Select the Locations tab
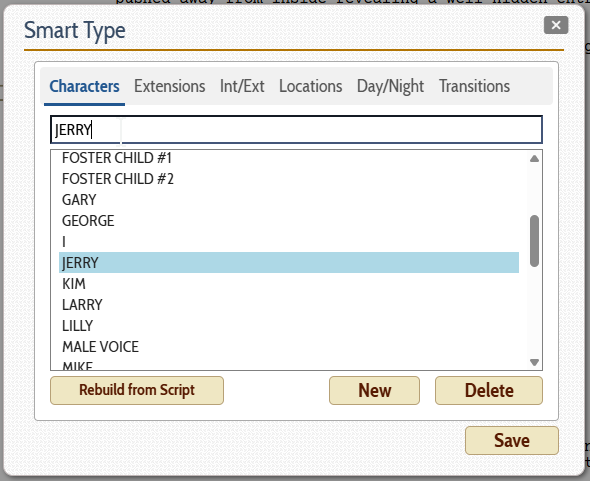The height and width of the screenshot is (481, 590). 310,86
